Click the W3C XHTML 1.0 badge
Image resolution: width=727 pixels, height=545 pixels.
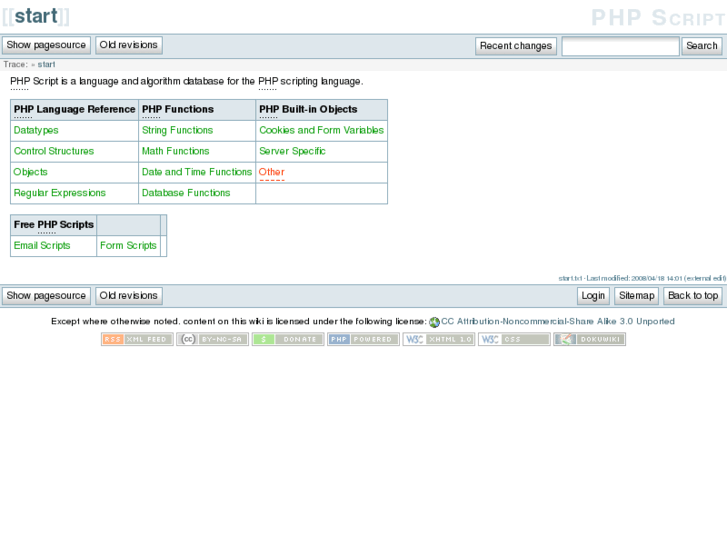(439, 339)
